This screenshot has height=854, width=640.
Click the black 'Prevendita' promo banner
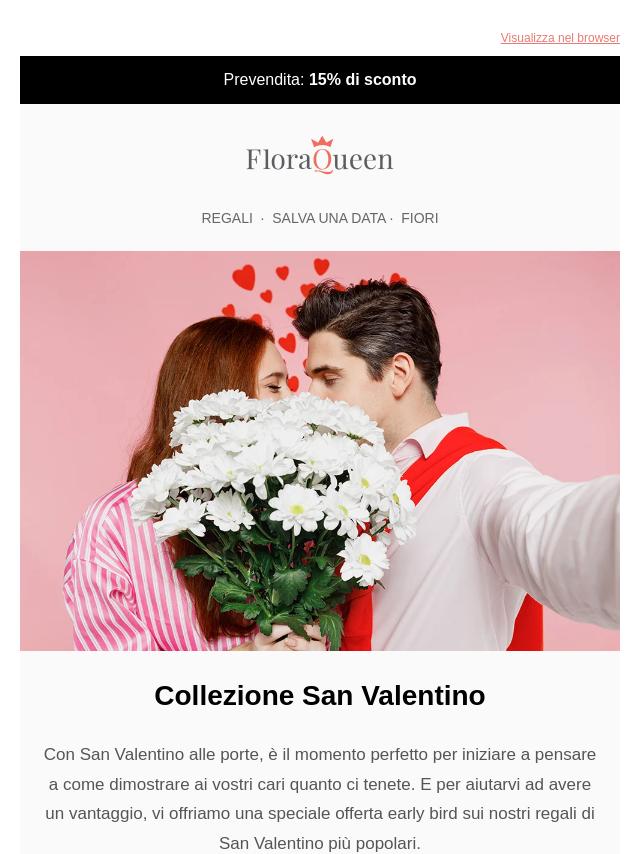(x=320, y=80)
